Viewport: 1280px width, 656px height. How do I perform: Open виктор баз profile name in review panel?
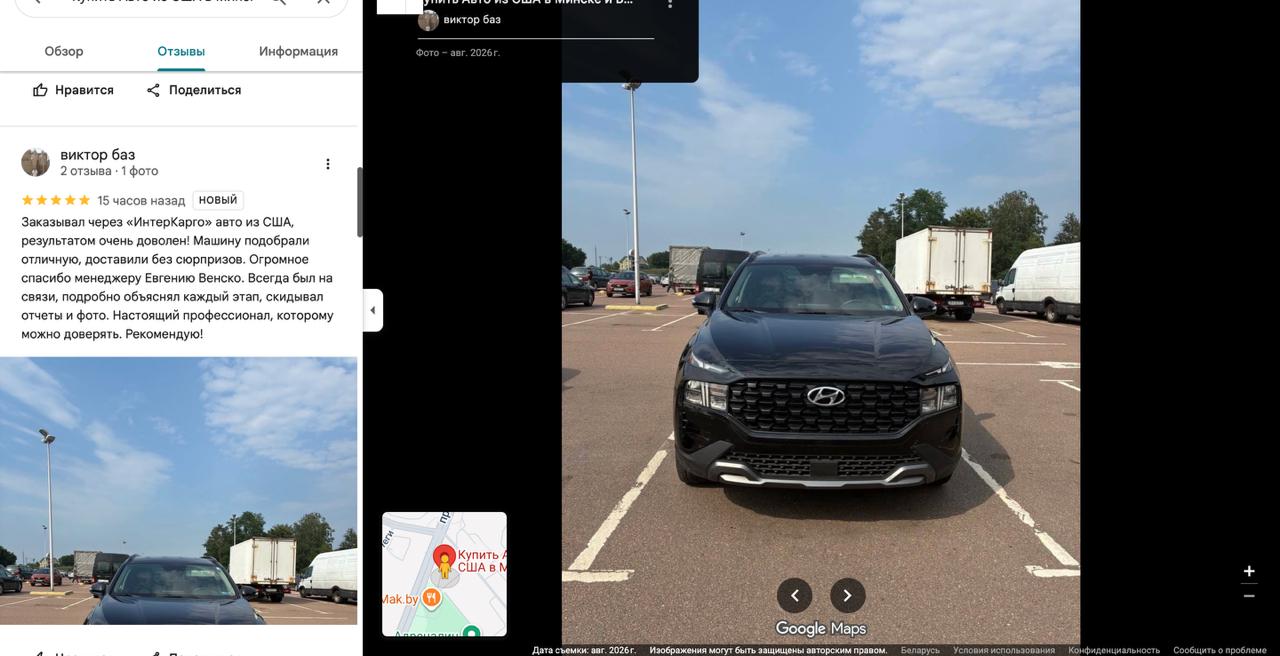[97, 155]
